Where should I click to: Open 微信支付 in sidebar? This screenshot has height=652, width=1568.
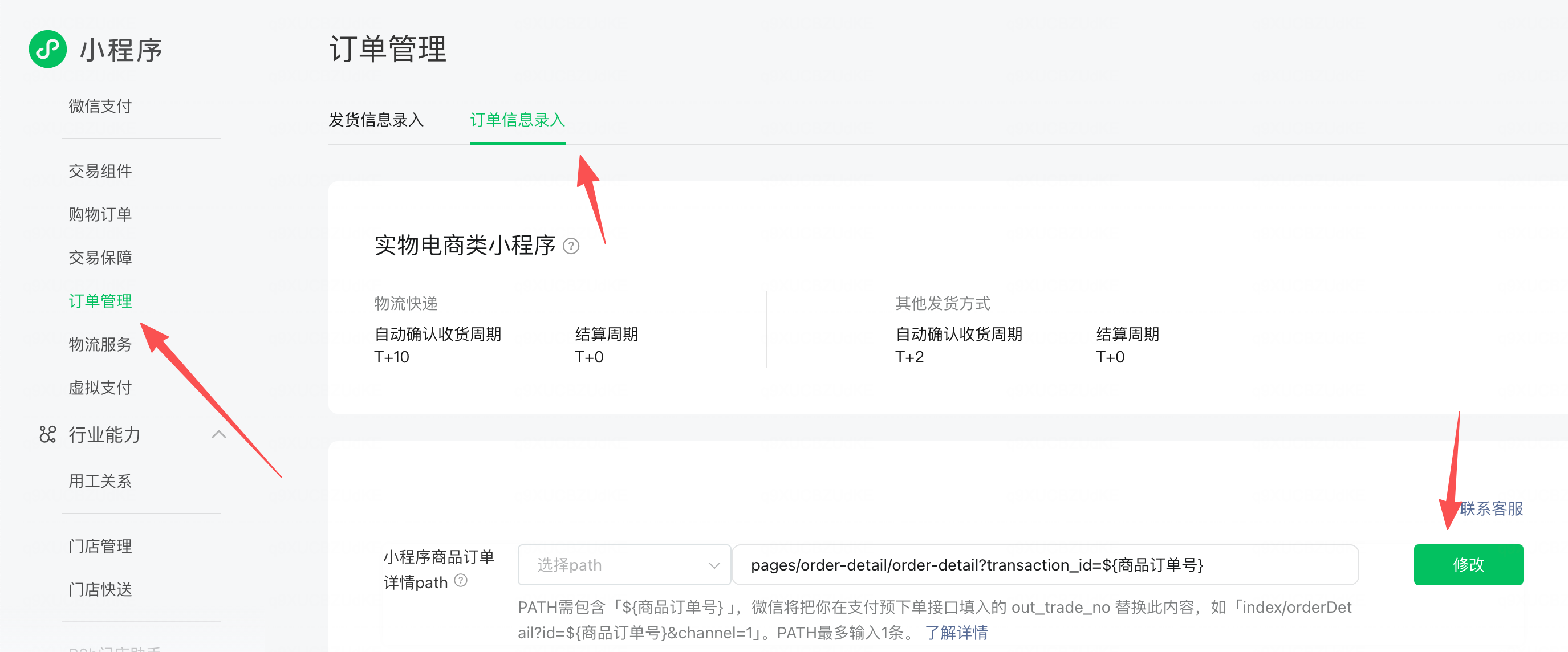point(100,107)
